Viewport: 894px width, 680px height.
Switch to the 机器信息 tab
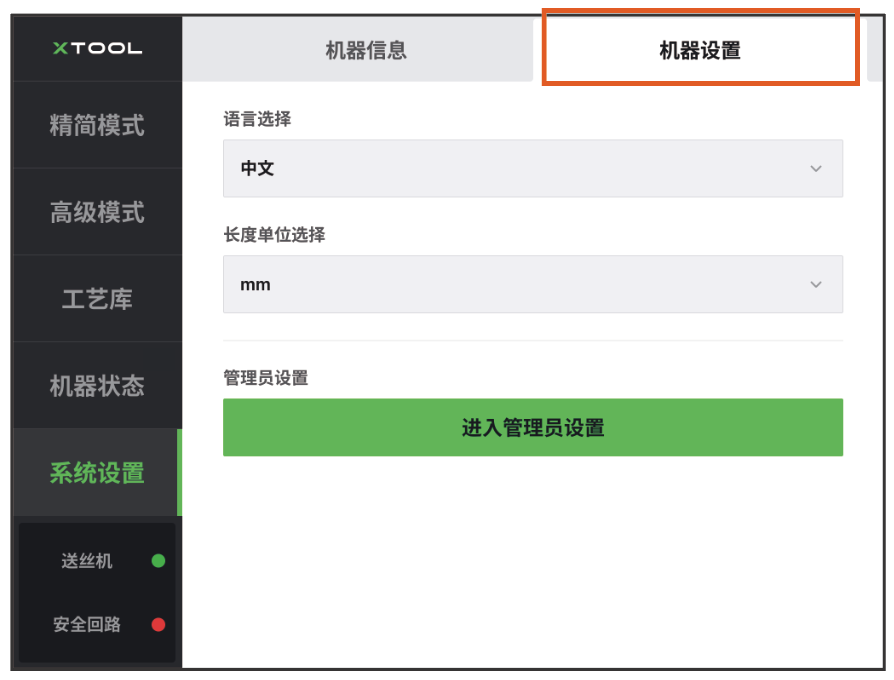pyautogui.click(x=366, y=50)
